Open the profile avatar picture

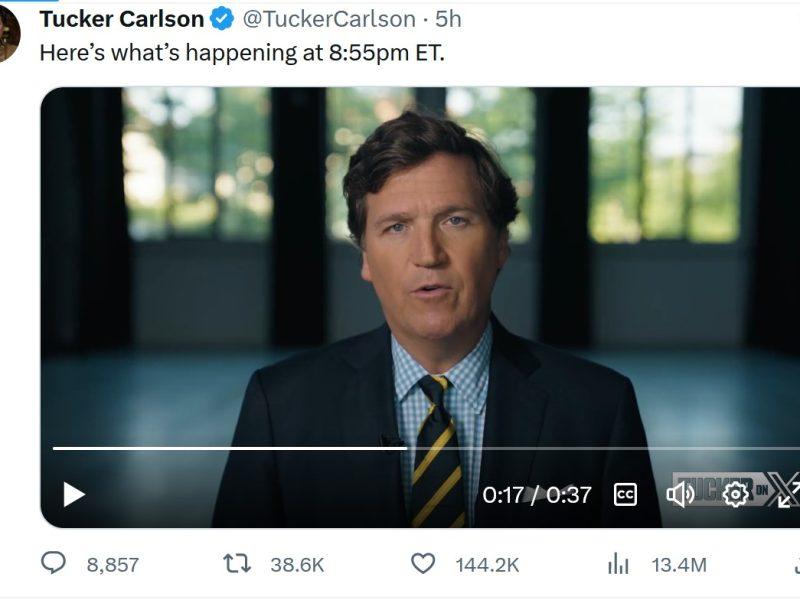[x=8, y=33]
